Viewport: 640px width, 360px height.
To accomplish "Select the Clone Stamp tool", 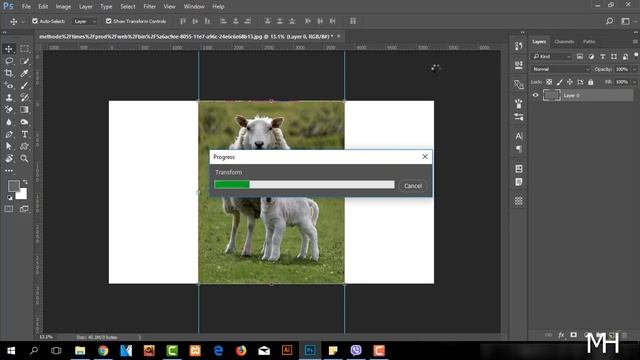I will [x=9, y=98].
